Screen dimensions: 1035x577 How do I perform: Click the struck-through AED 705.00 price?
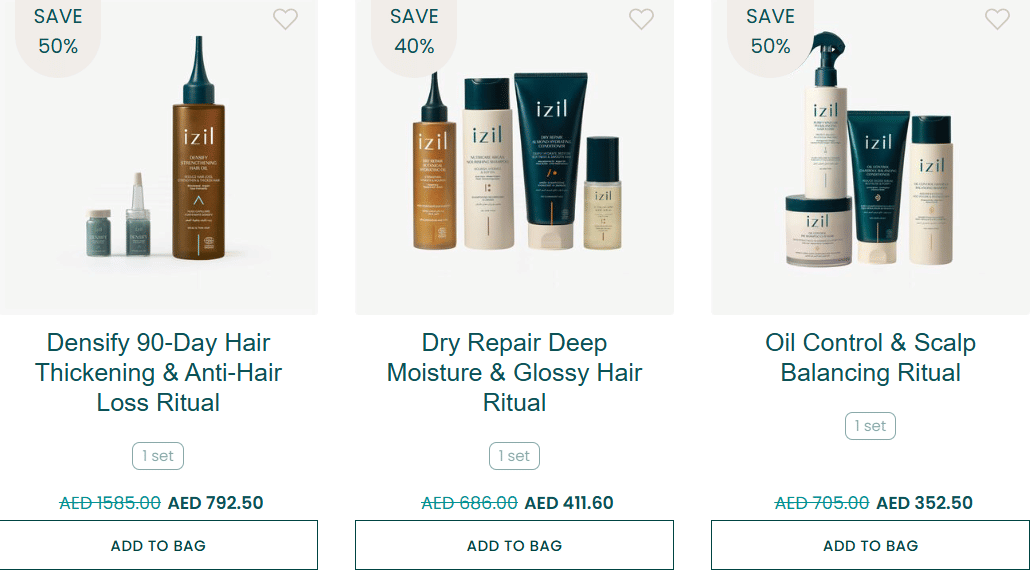point(821,503)
